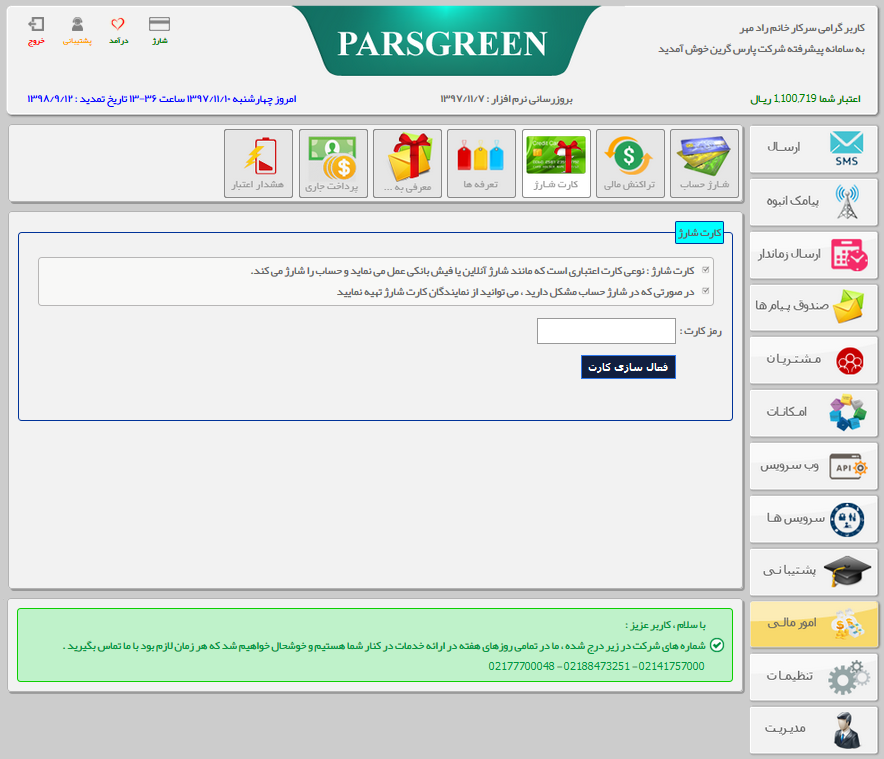This screenshot has height=759, width=884.
Task: Open the مدیریت (management) sidebar item
Action: pos(813,730)
